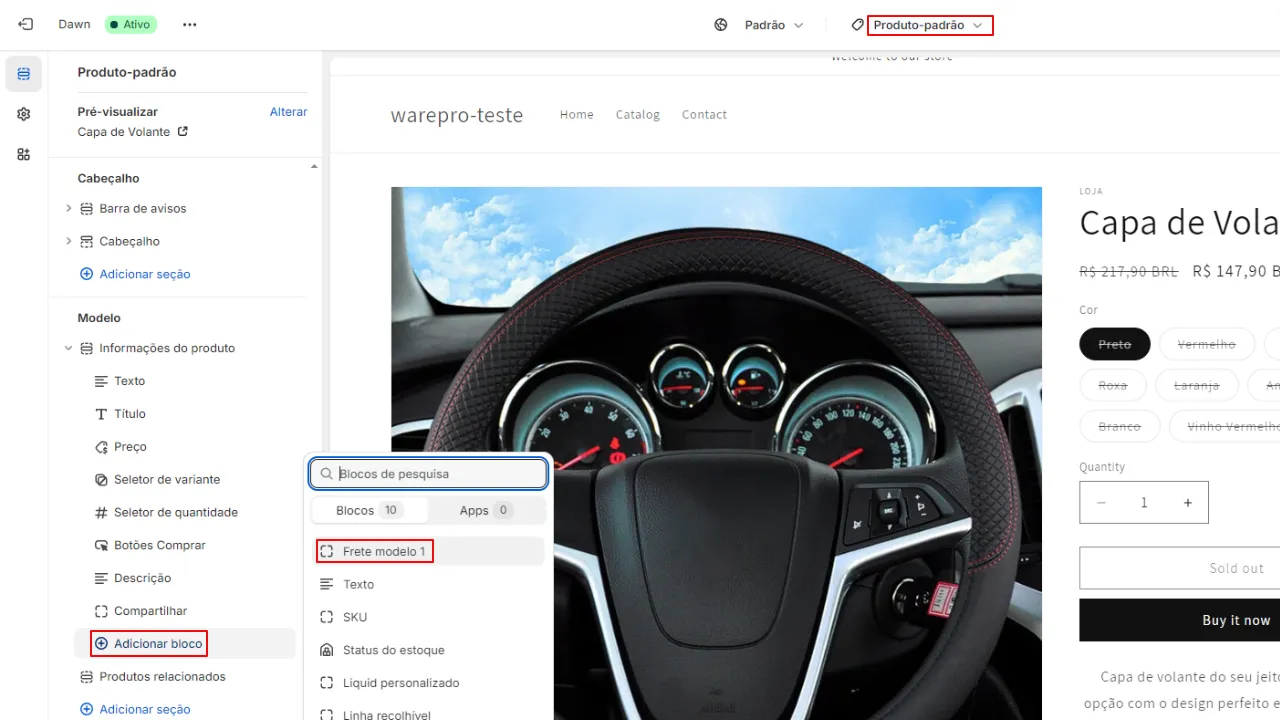
Task: Click the search magnifier icon in block picker
Action: [326, 474]
